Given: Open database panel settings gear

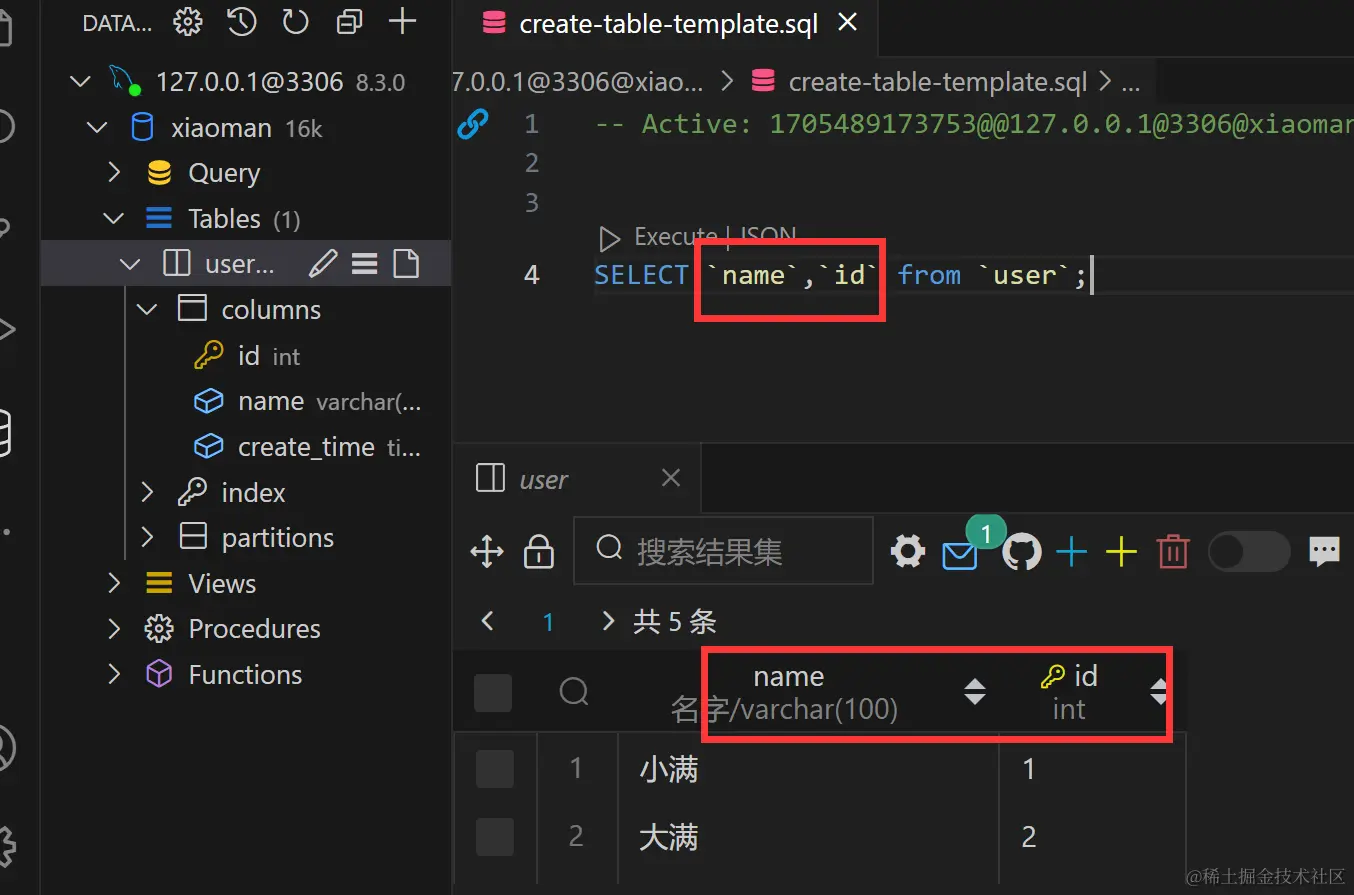Looking at the screenshot, I should tap(188, 21).
